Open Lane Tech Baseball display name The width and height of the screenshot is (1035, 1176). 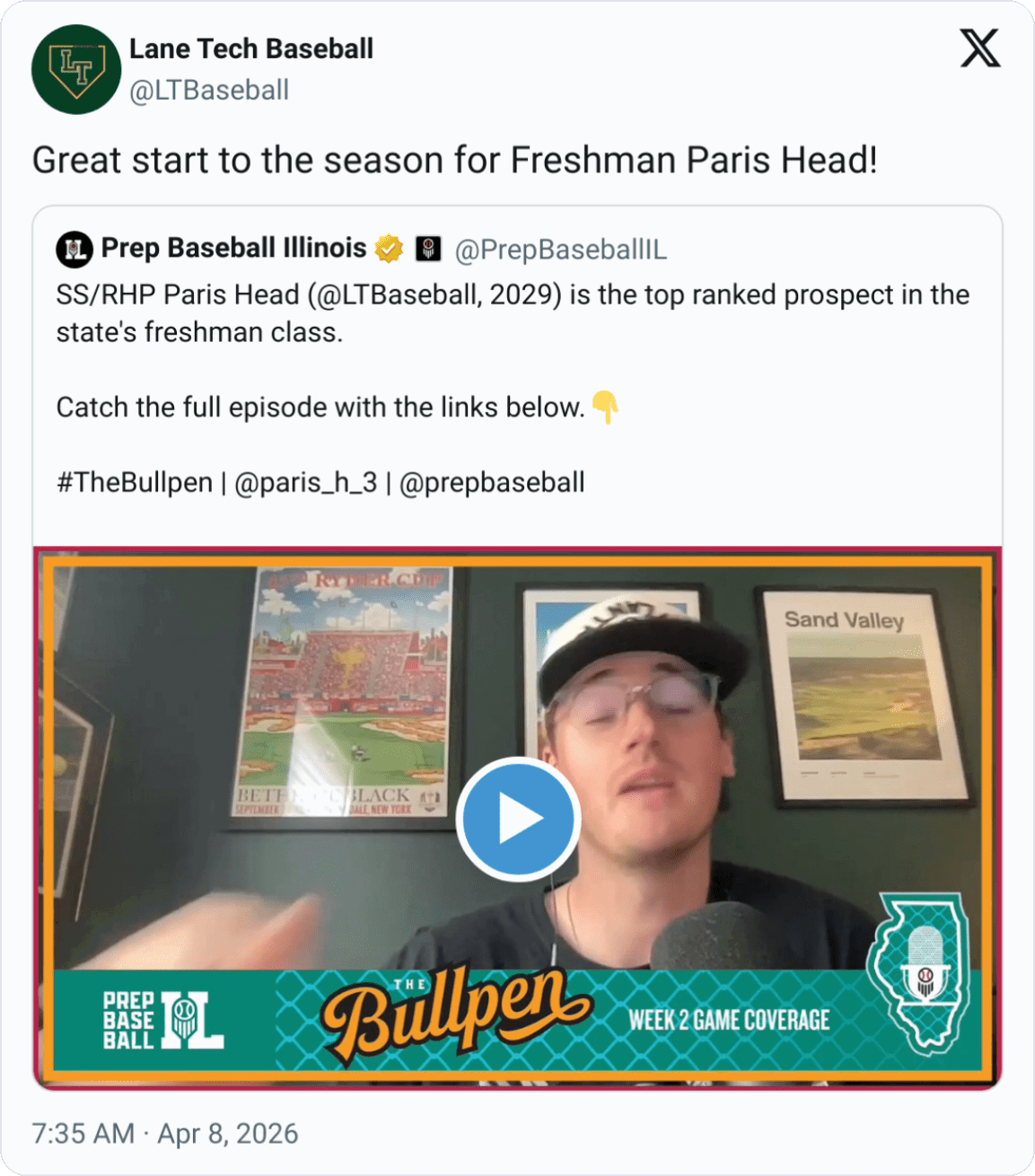[x=251, y=48]
